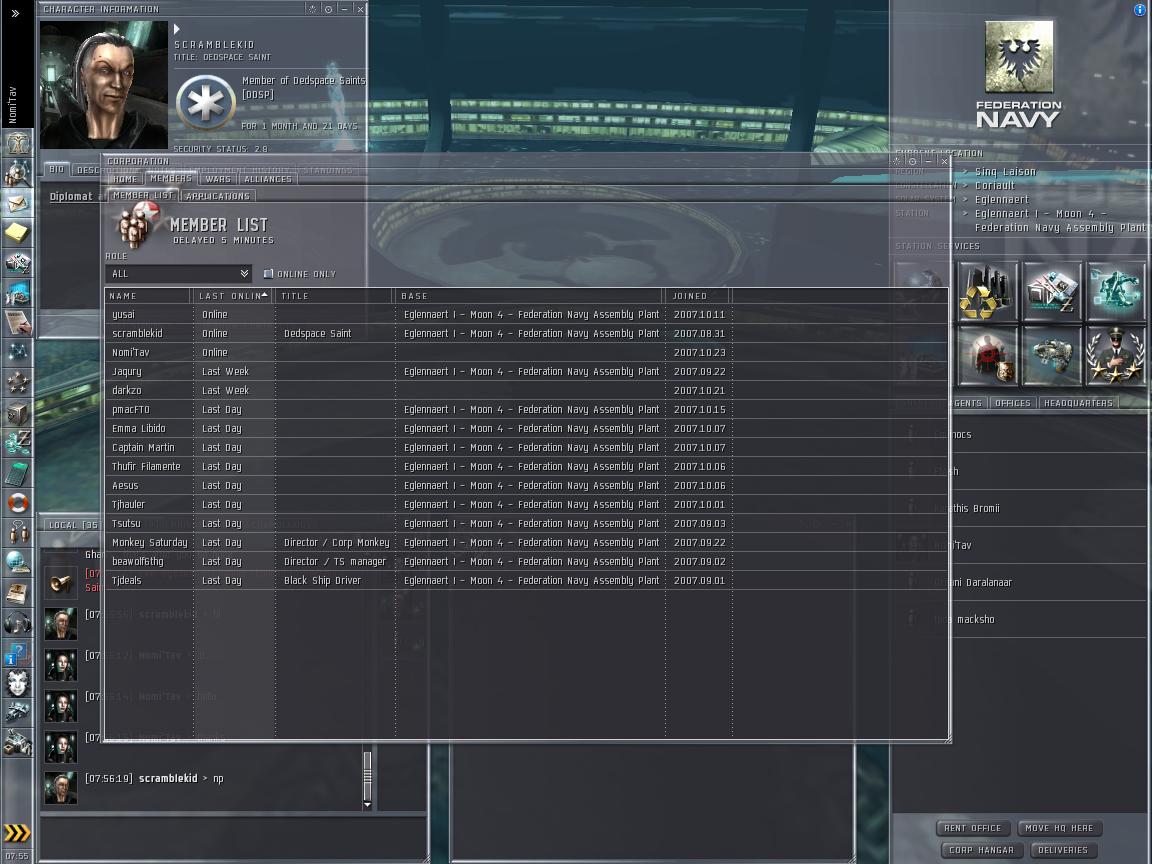This screenshot has width=1152, height=864.
Task: Click the scramblekid character portrait
Action: click(x=104, y=84)
